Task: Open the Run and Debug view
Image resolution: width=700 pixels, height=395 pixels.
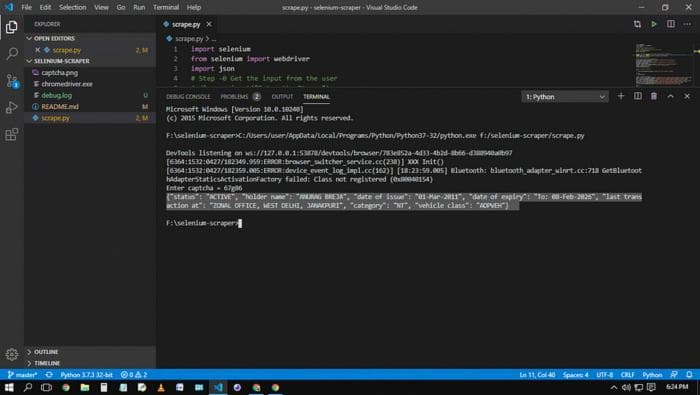Action: pos(12,108)
